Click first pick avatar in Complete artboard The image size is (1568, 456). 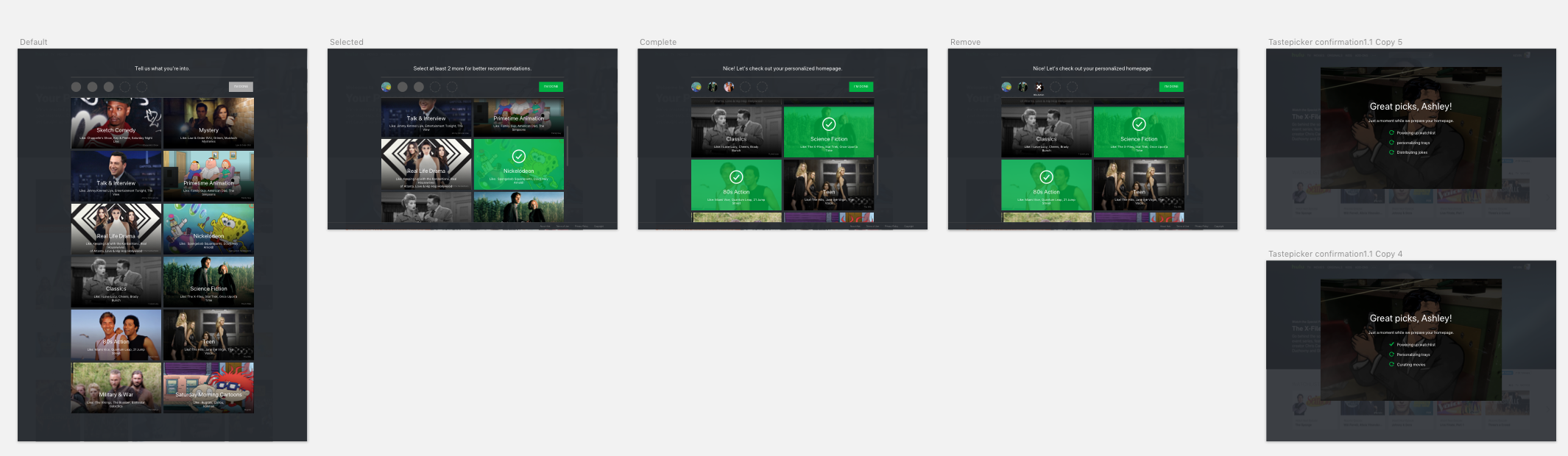coord(696,87)
